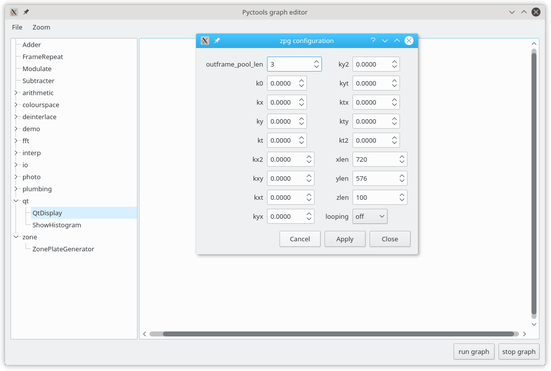This screenshot has height=371, width=551.
Task: Click the scroll right arrow of the canvas
Action: pos(524,334)
